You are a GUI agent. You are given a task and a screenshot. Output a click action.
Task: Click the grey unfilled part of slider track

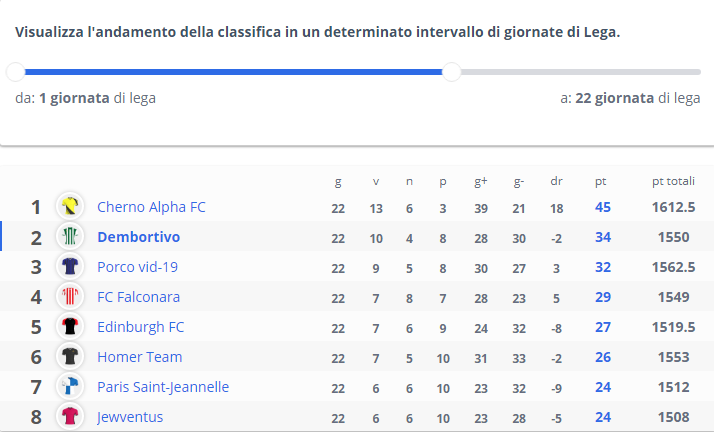(x=581, y=72)
